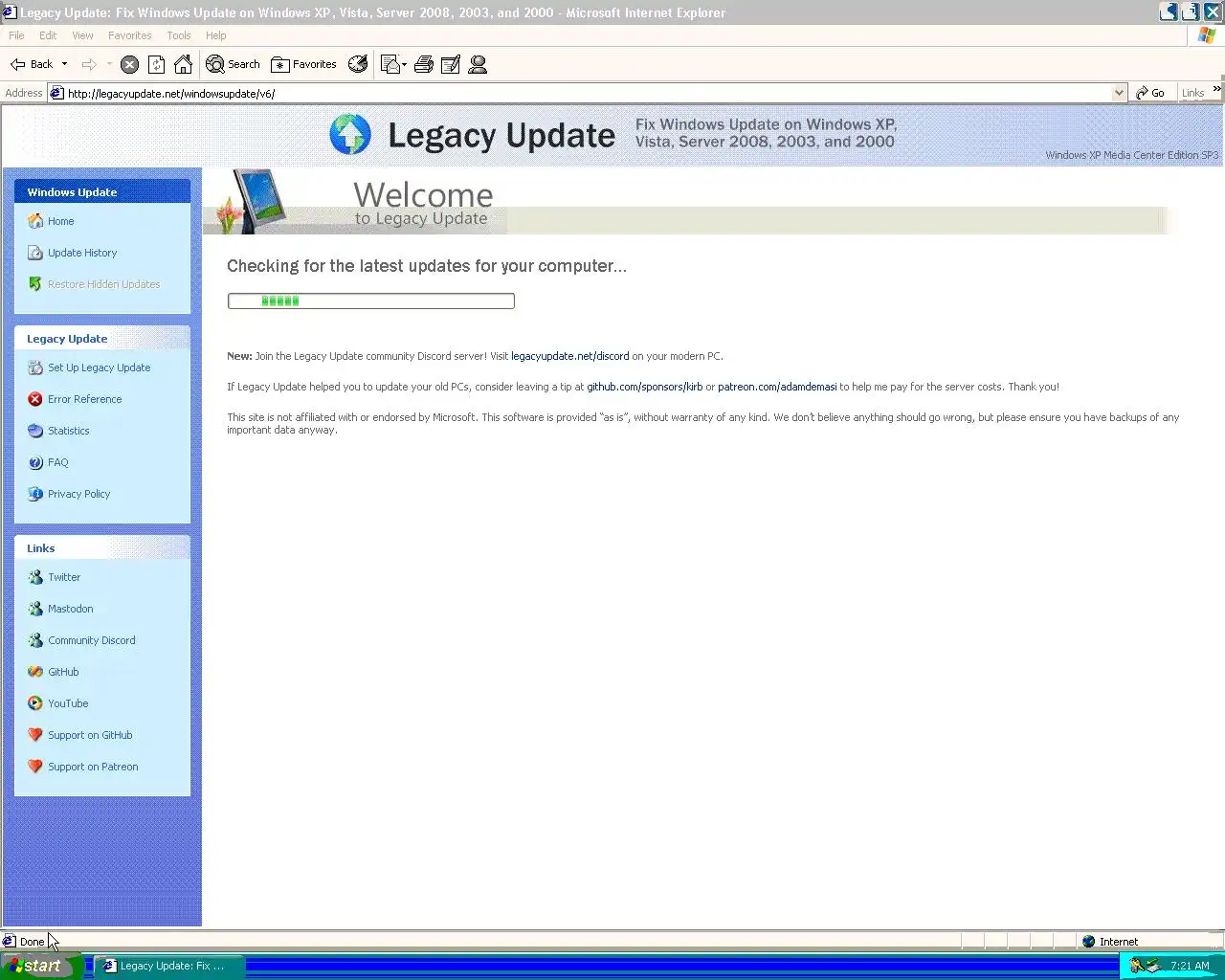Viewport: 1225px width, 980px height.
Task: Click the Windows Start button
Action: click(41, 966)
